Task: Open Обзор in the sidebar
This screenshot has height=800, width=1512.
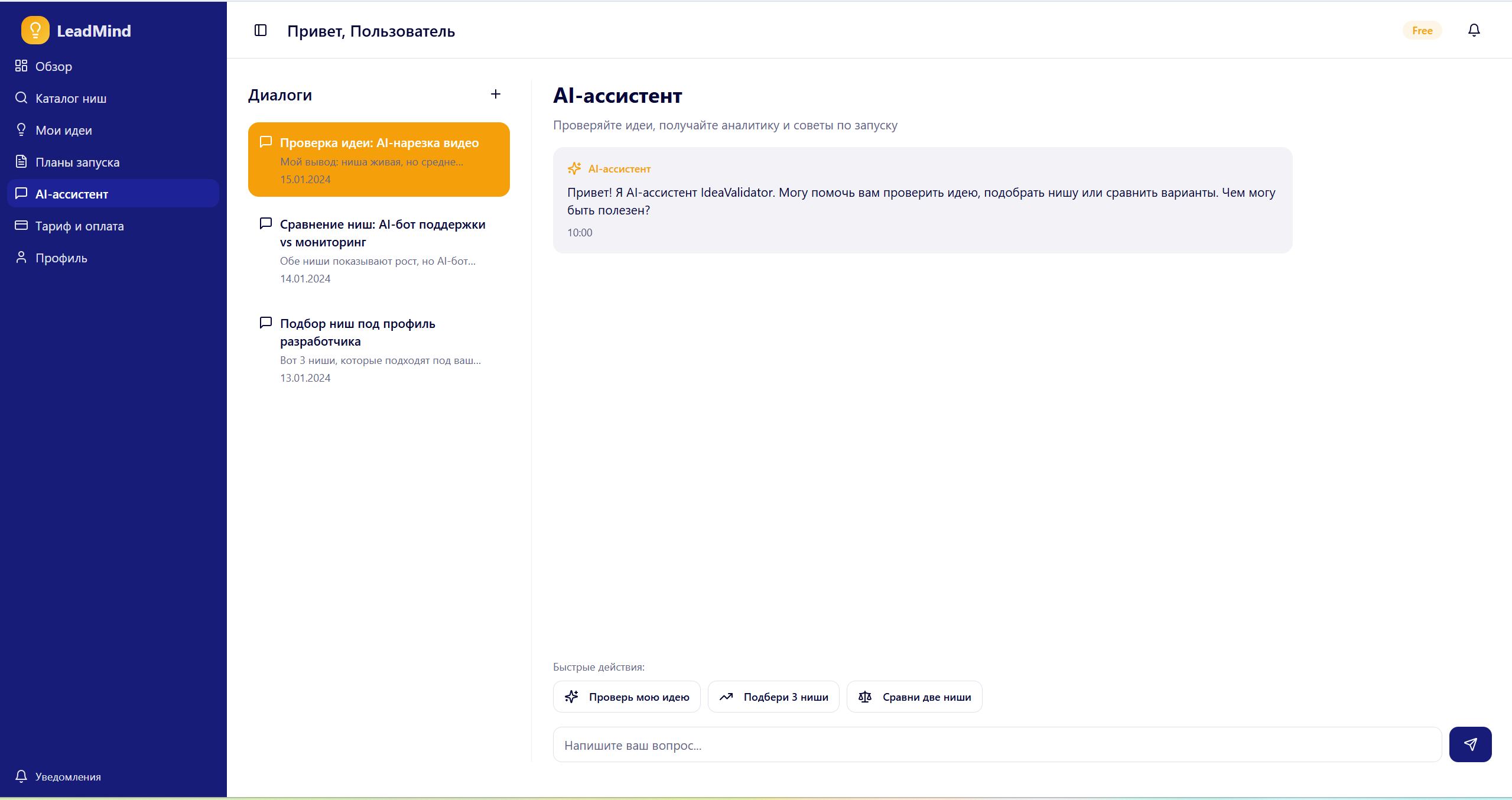Action: click(53, 66)
